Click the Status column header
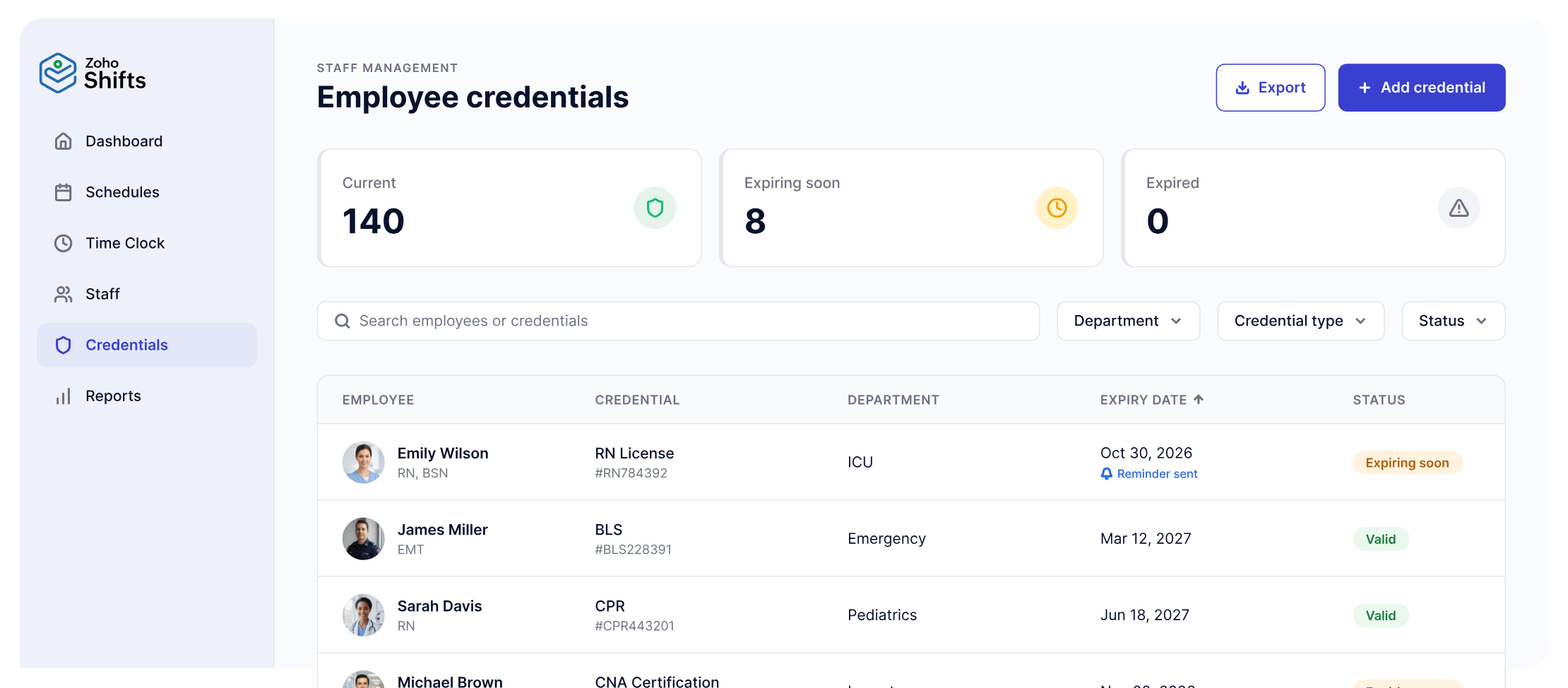This screenshot has width=1568, height=688. pyautogui.click(x=1379, y=400)
